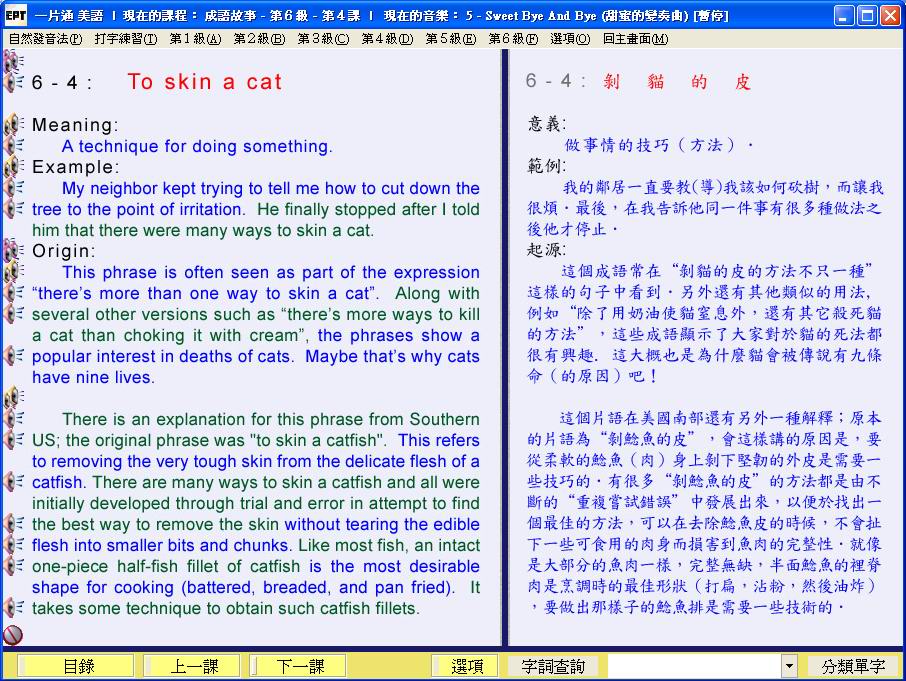This screenshot has height=681, width=906.
Task: Click the 目錄 button
Action: tap(78, 666)
